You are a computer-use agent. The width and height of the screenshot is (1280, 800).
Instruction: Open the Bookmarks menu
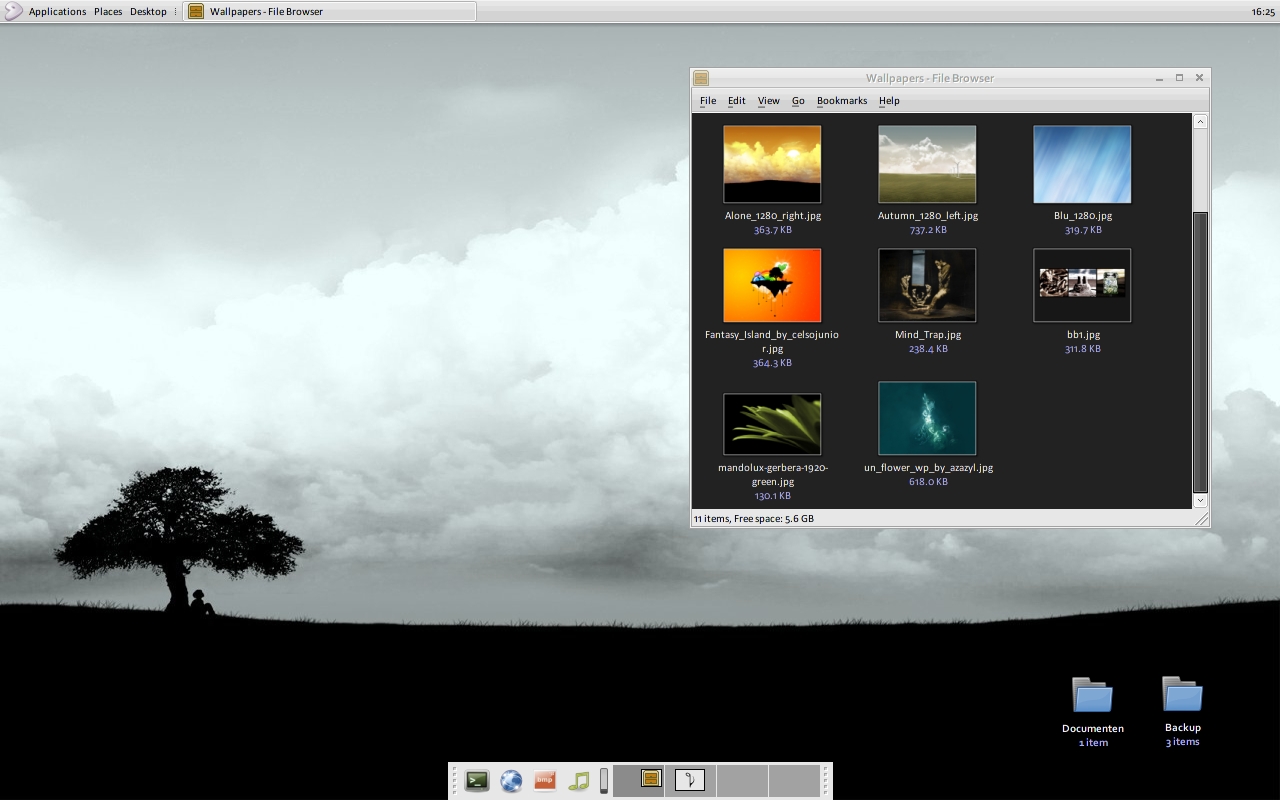[842, 101]
